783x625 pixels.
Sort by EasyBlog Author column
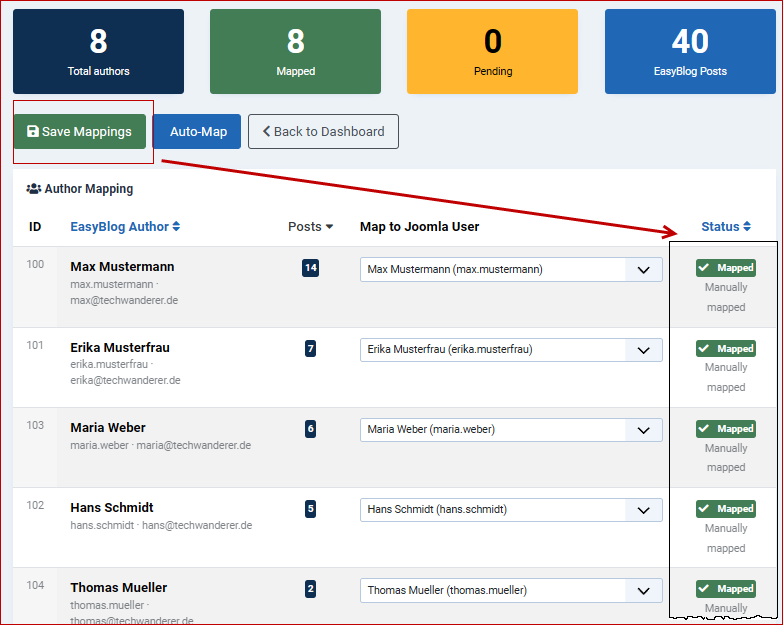[125, 227]
